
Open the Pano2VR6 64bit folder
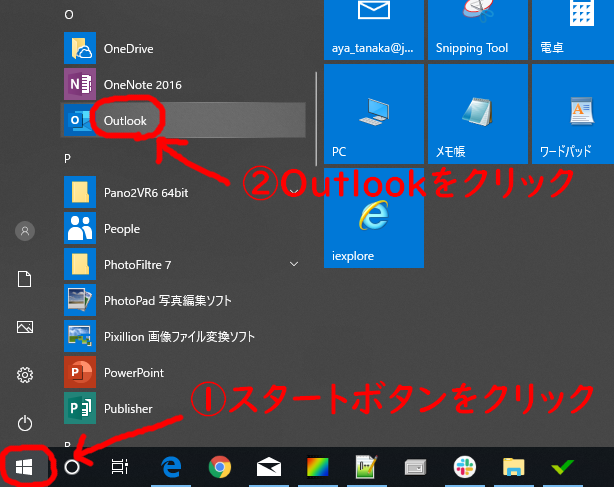tap(184, 193)
